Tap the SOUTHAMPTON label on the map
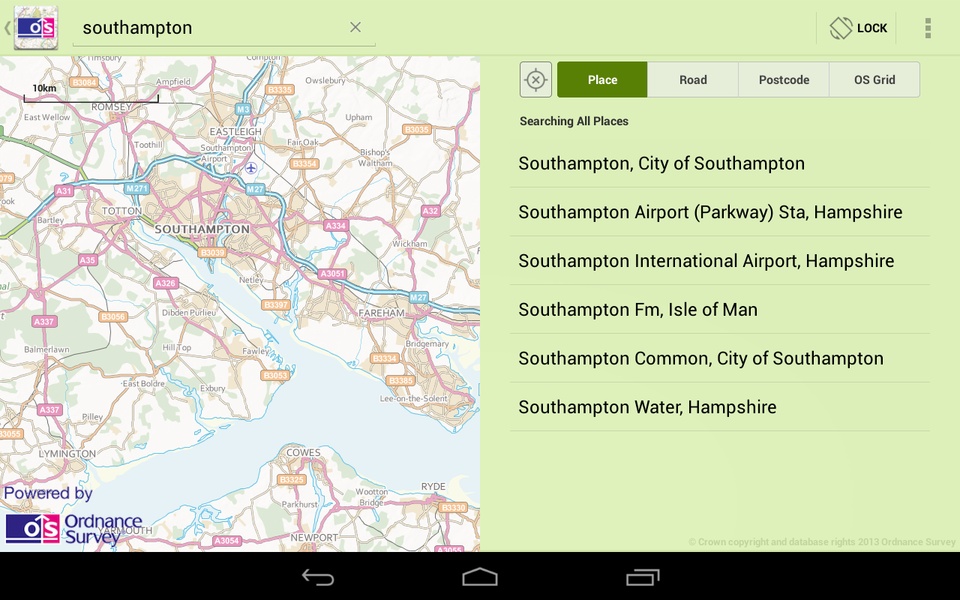Screen dimensions: 960x600 (x=202, y=229)
